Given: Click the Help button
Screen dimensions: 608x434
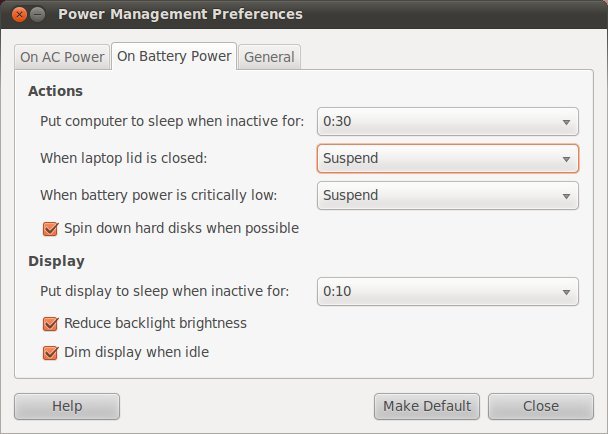Looking at the screenshot, I should [x=67, y=406].
